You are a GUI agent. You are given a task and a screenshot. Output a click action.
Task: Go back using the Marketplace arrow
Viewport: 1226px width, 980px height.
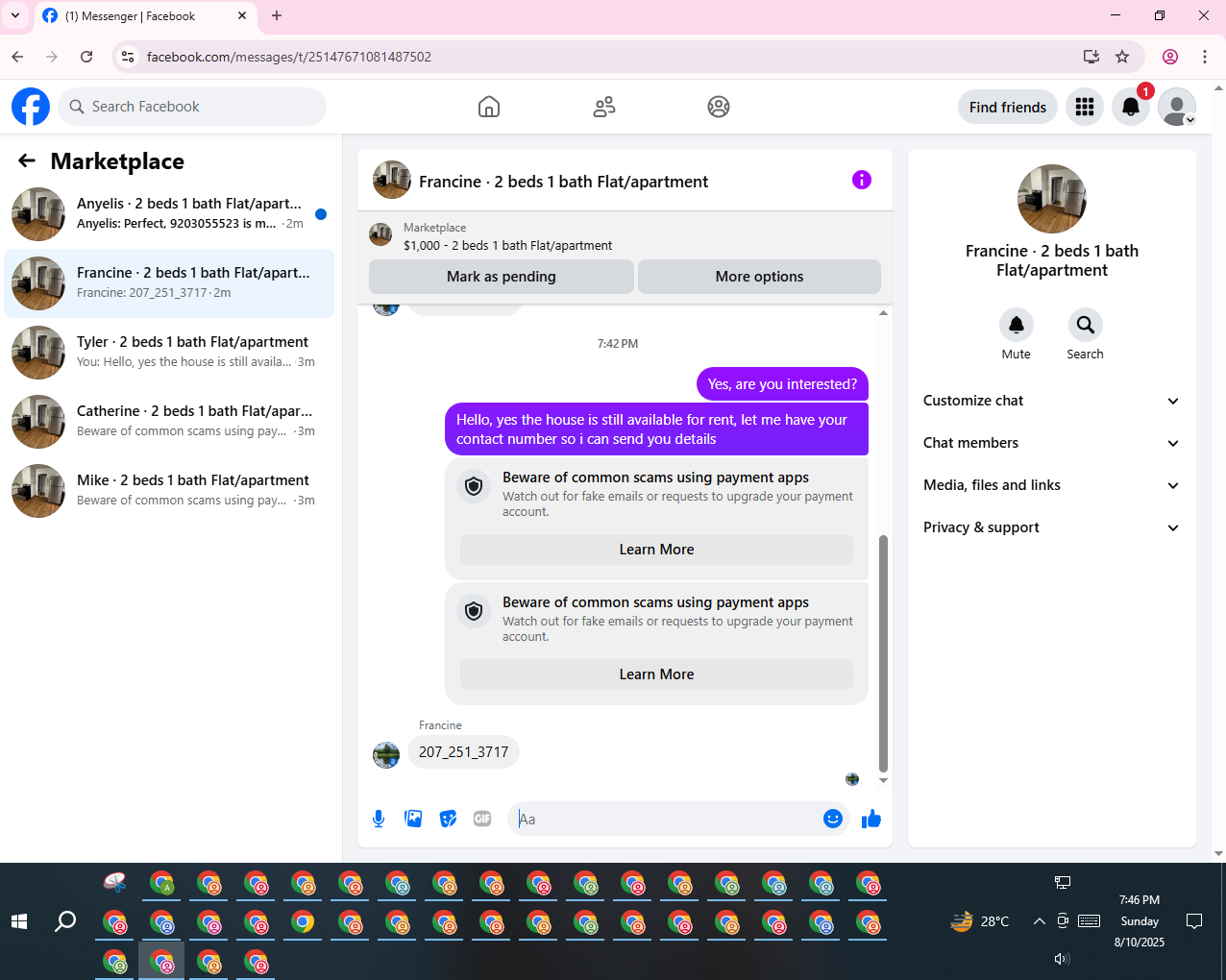(27, 161)
